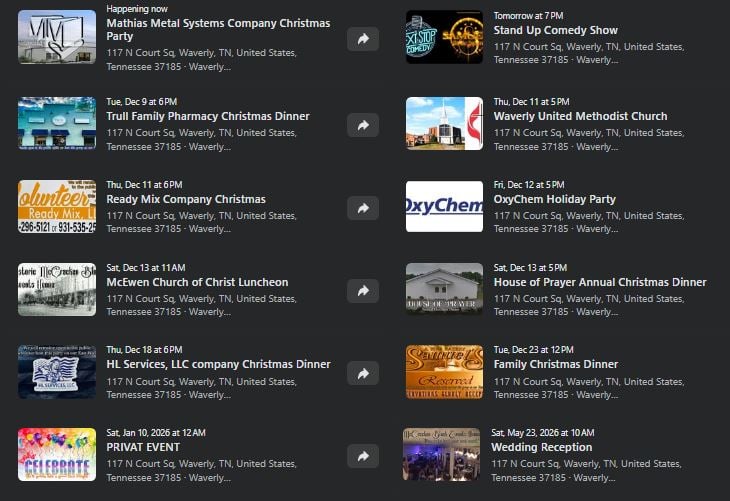The height and width of the screenshot is (501, 730).
Task: Share the McEwen Church of Christ Luncheon
Action: click(x=363, y=291)
